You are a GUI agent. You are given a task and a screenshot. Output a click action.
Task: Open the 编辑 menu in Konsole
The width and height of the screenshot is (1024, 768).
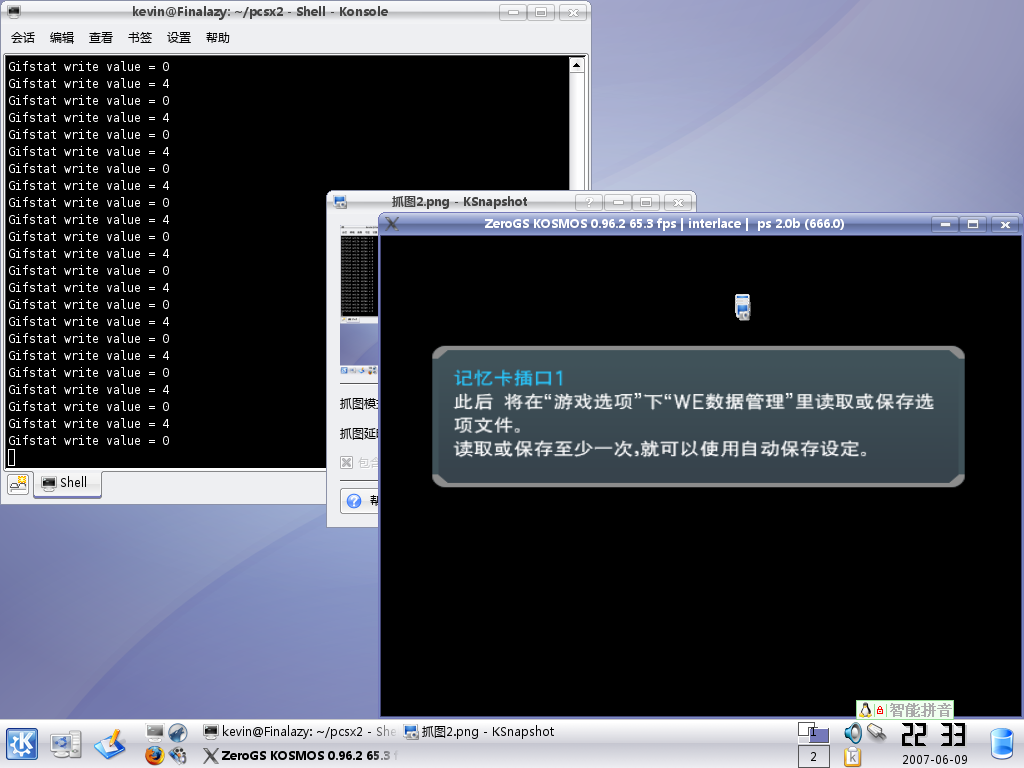62,38
